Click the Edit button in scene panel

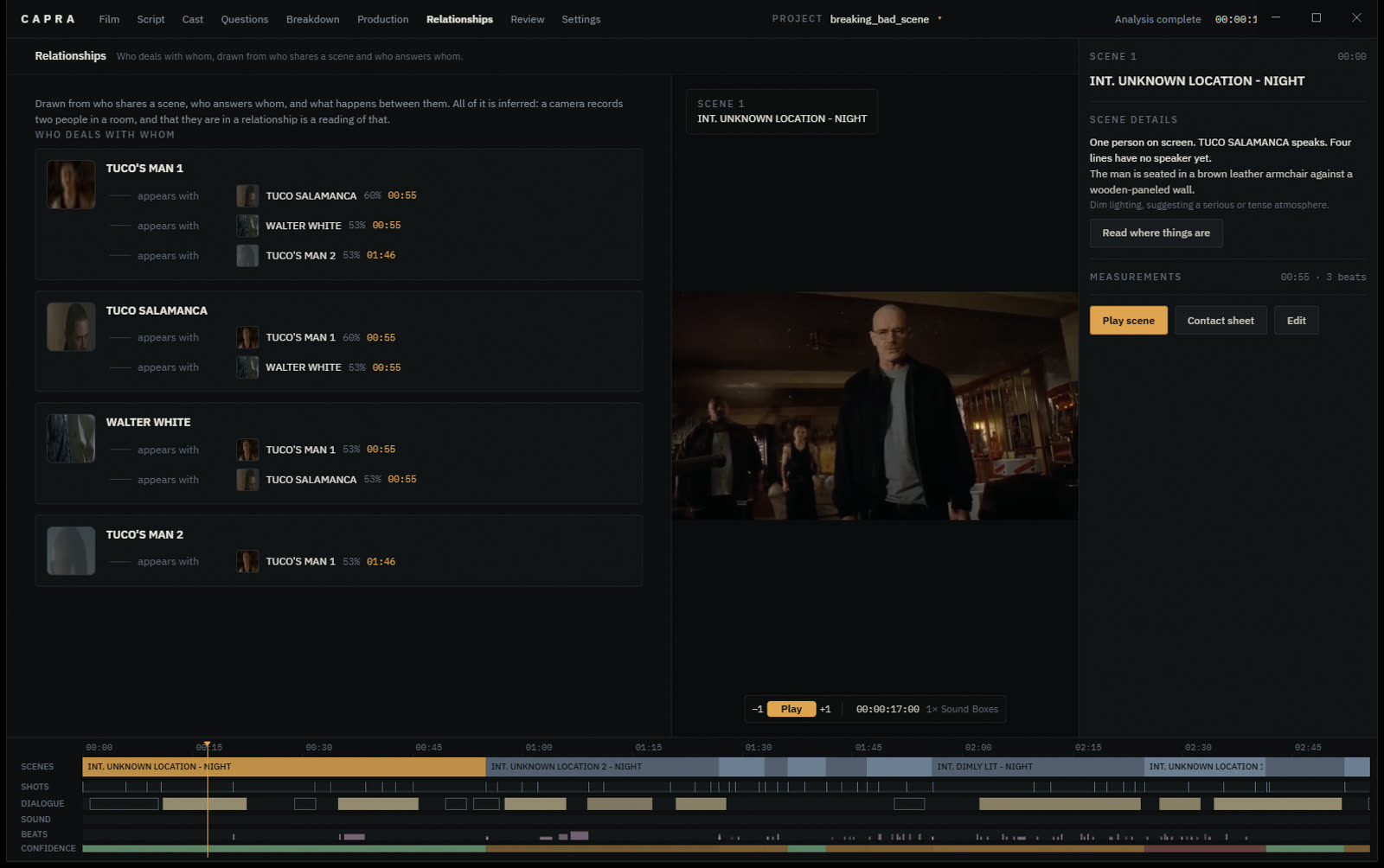1296,321
